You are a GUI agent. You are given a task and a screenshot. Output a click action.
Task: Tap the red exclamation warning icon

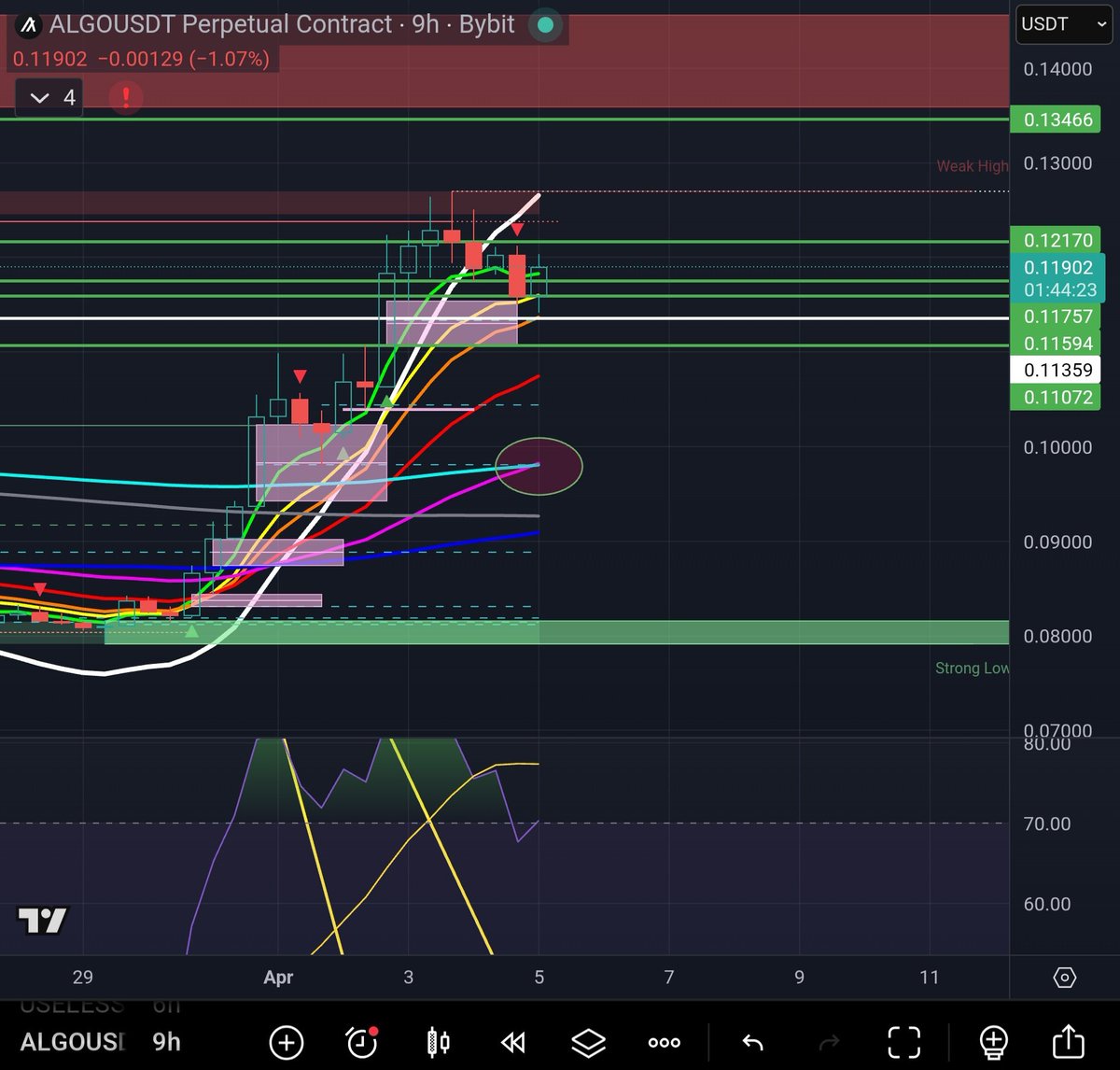[125, 96]
